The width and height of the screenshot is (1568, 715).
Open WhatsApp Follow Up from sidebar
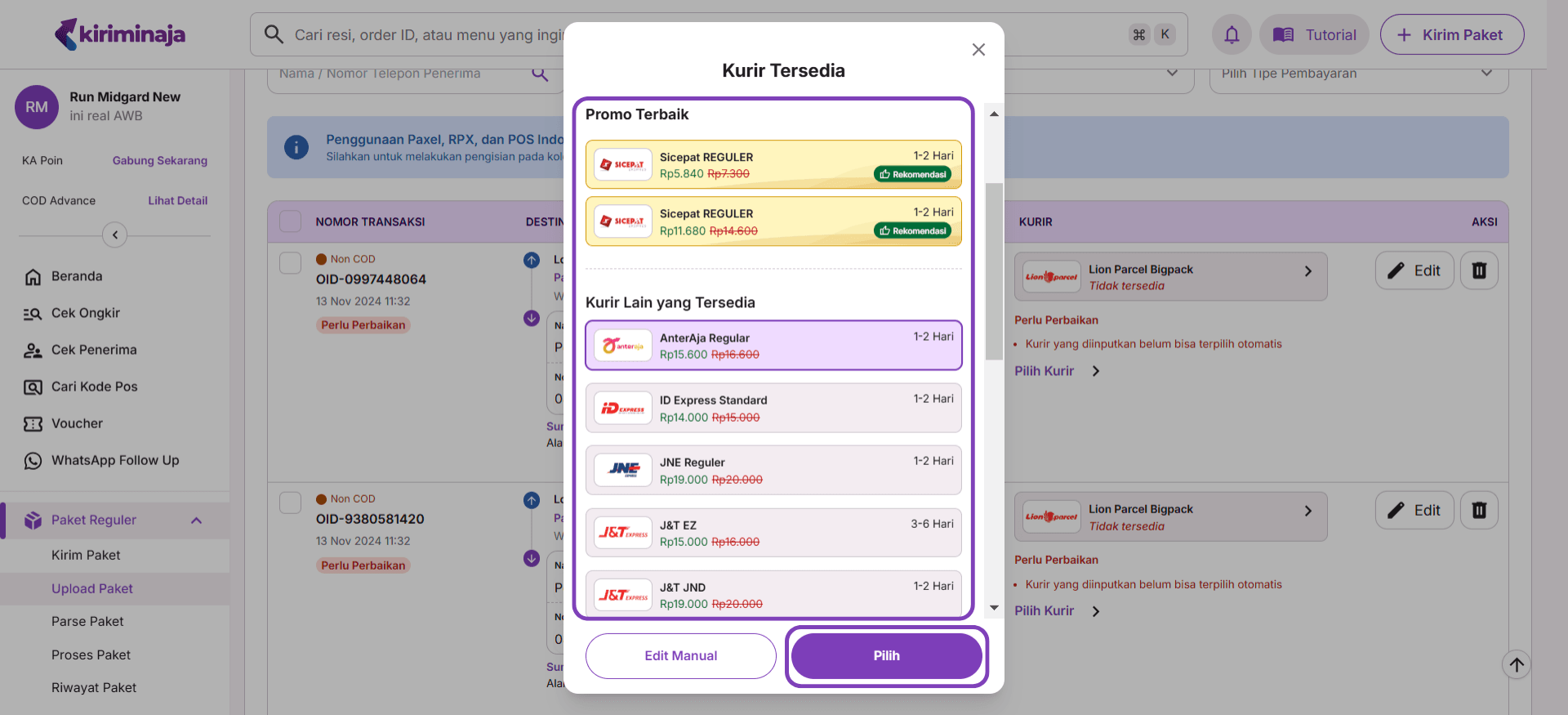[x=114, y=460]
